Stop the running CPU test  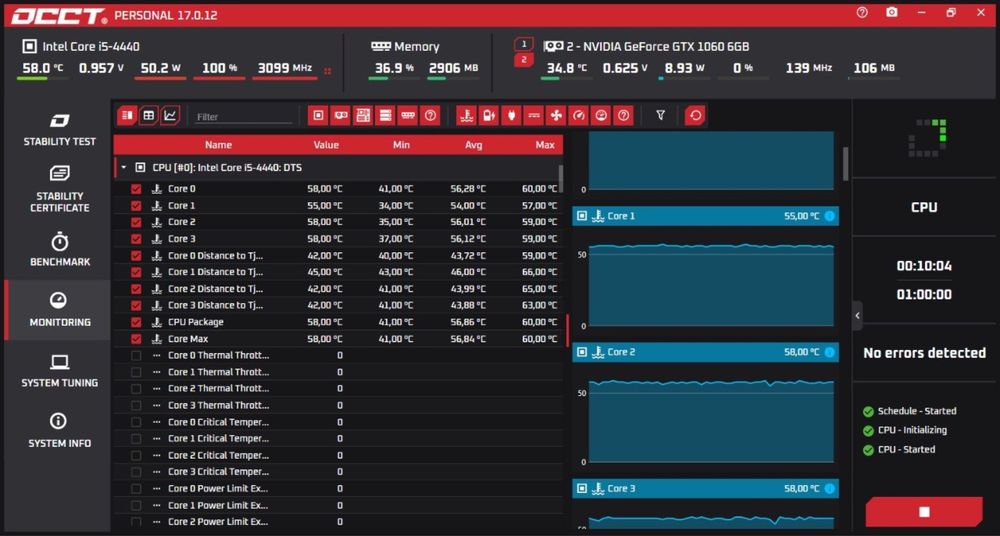pyautogui.click(x=924, y=512)
